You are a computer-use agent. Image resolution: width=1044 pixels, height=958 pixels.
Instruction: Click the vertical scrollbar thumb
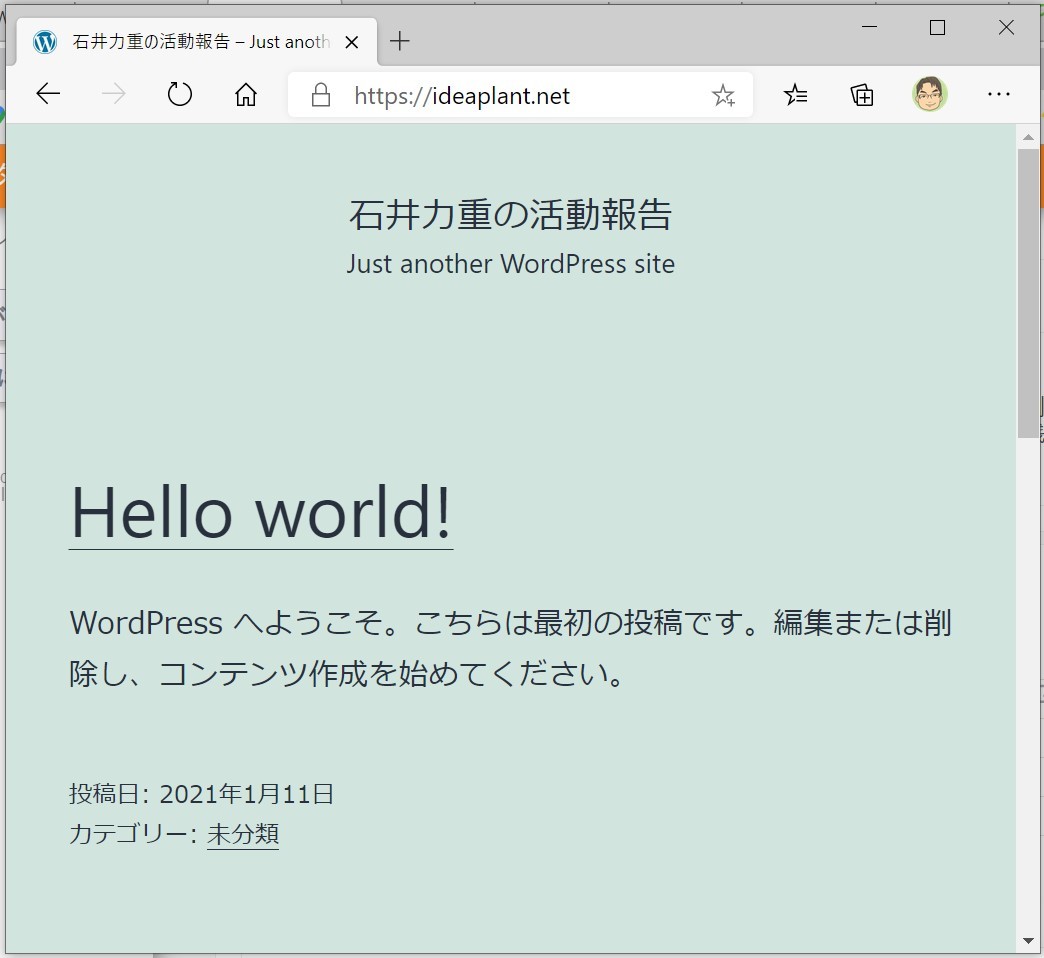point(1028,290)
